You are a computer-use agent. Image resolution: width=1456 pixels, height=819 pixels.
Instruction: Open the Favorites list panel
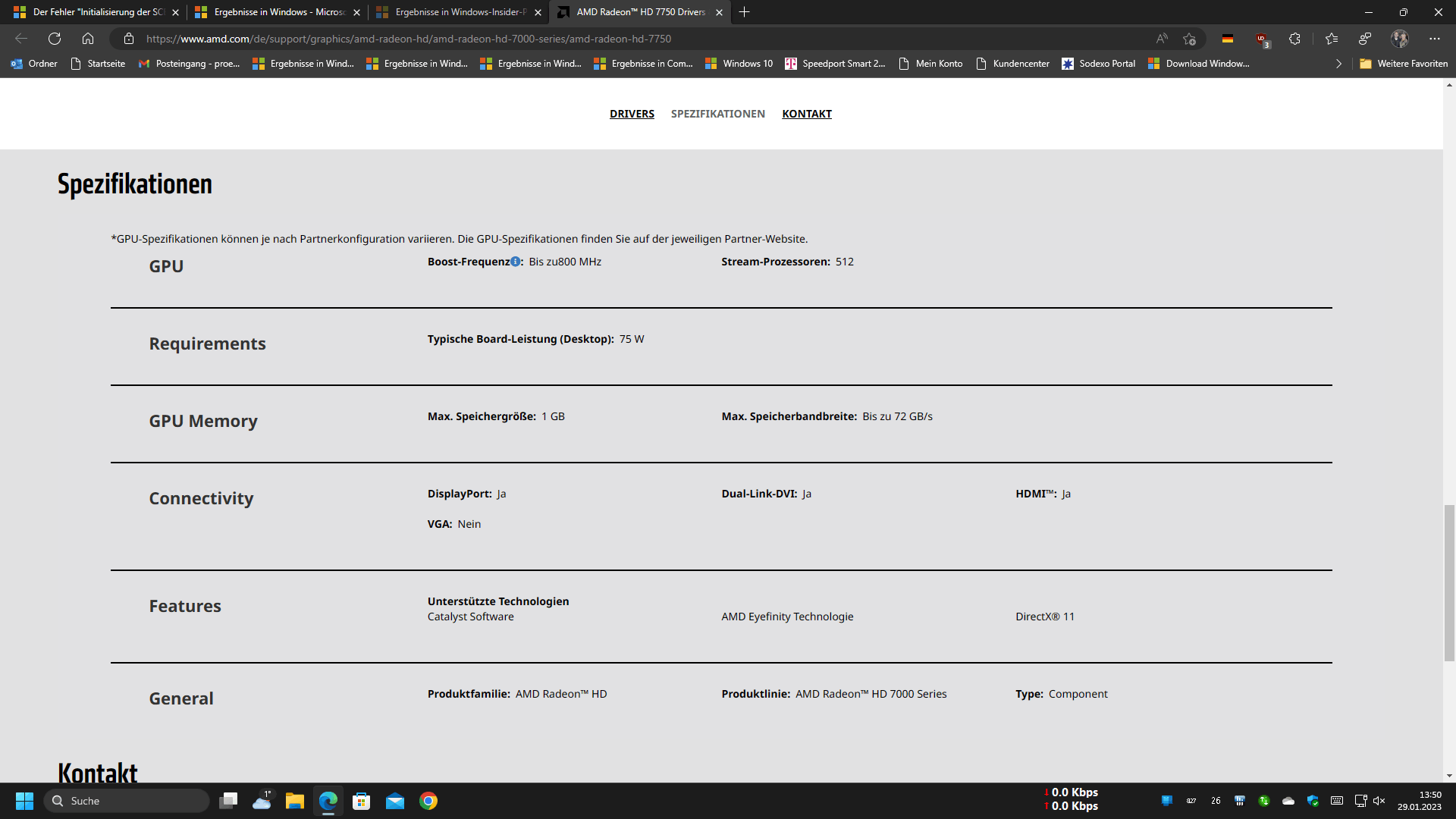click(1332, 39)
